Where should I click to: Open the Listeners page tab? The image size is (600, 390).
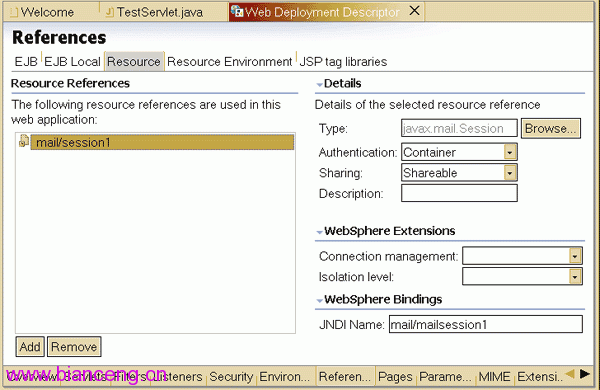[178, 377]
